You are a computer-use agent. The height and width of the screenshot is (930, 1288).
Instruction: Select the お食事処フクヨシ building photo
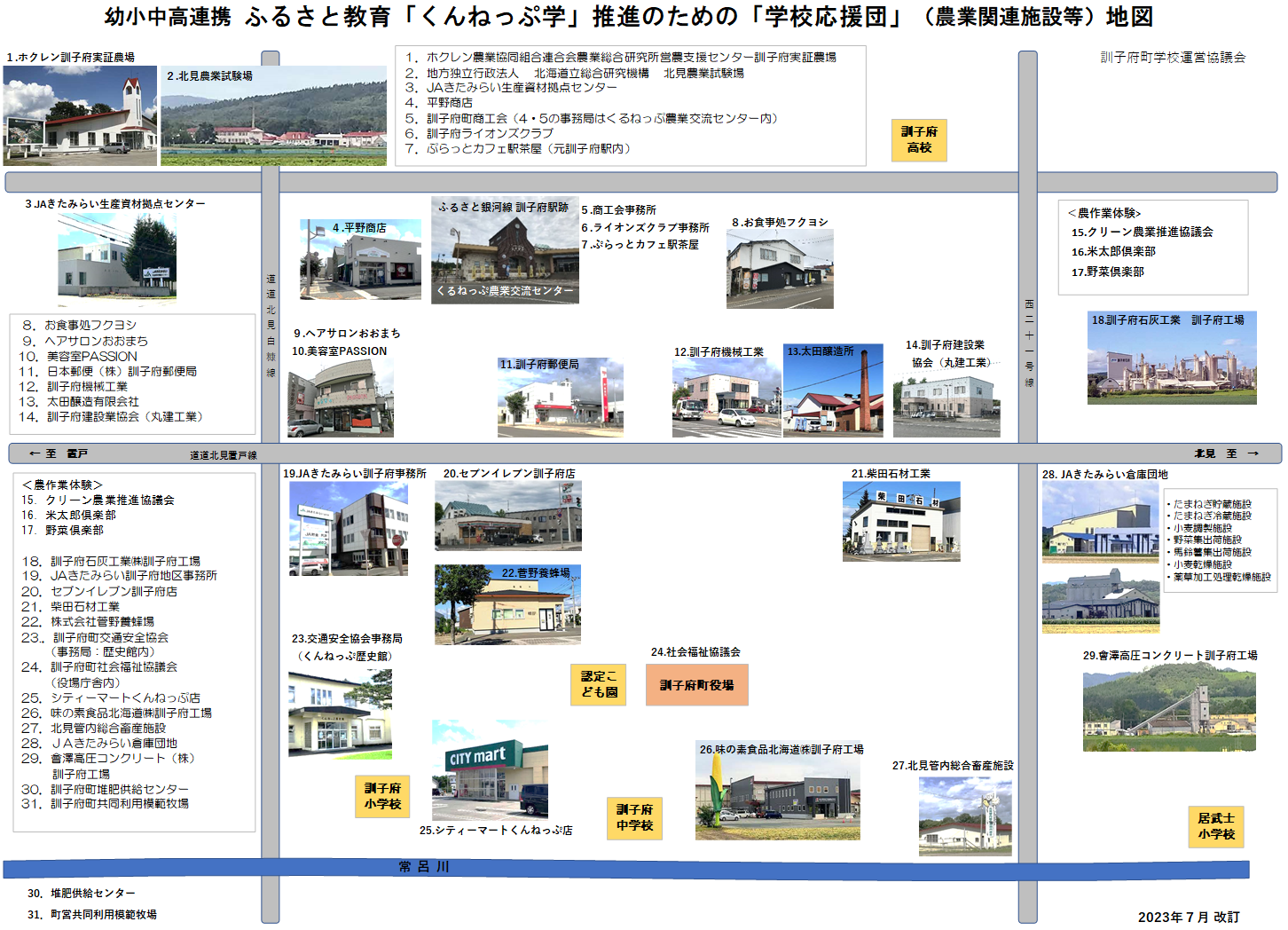[780, 269]
